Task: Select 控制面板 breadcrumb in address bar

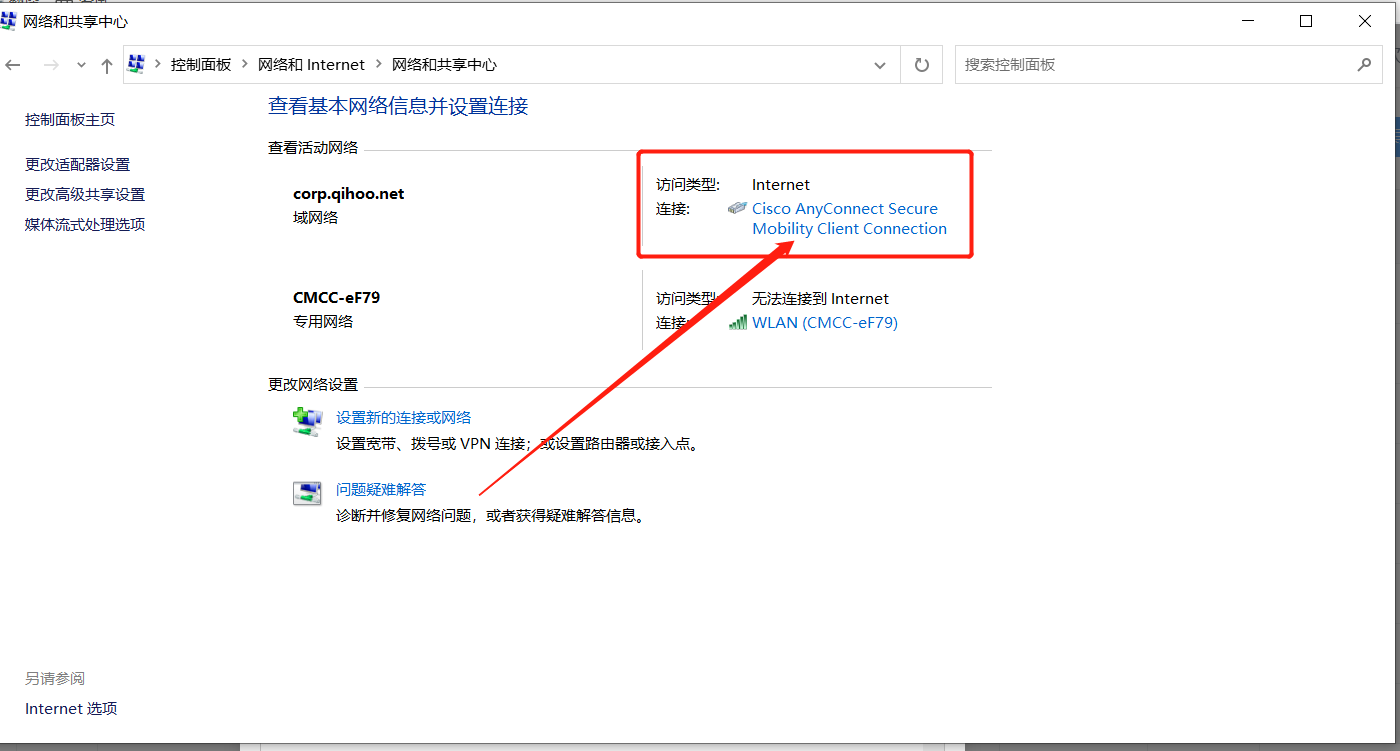Action: point(201,64)
